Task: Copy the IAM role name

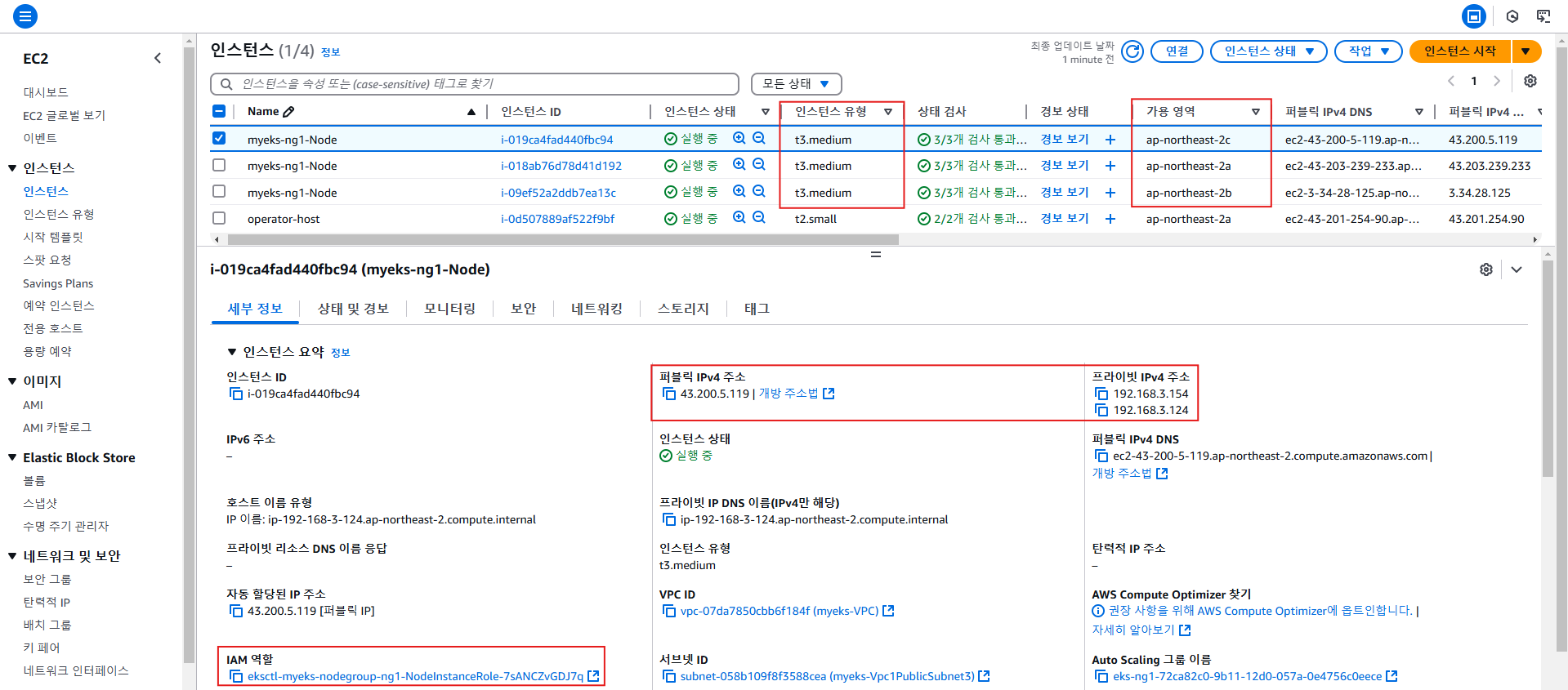Action: point(236,676)
